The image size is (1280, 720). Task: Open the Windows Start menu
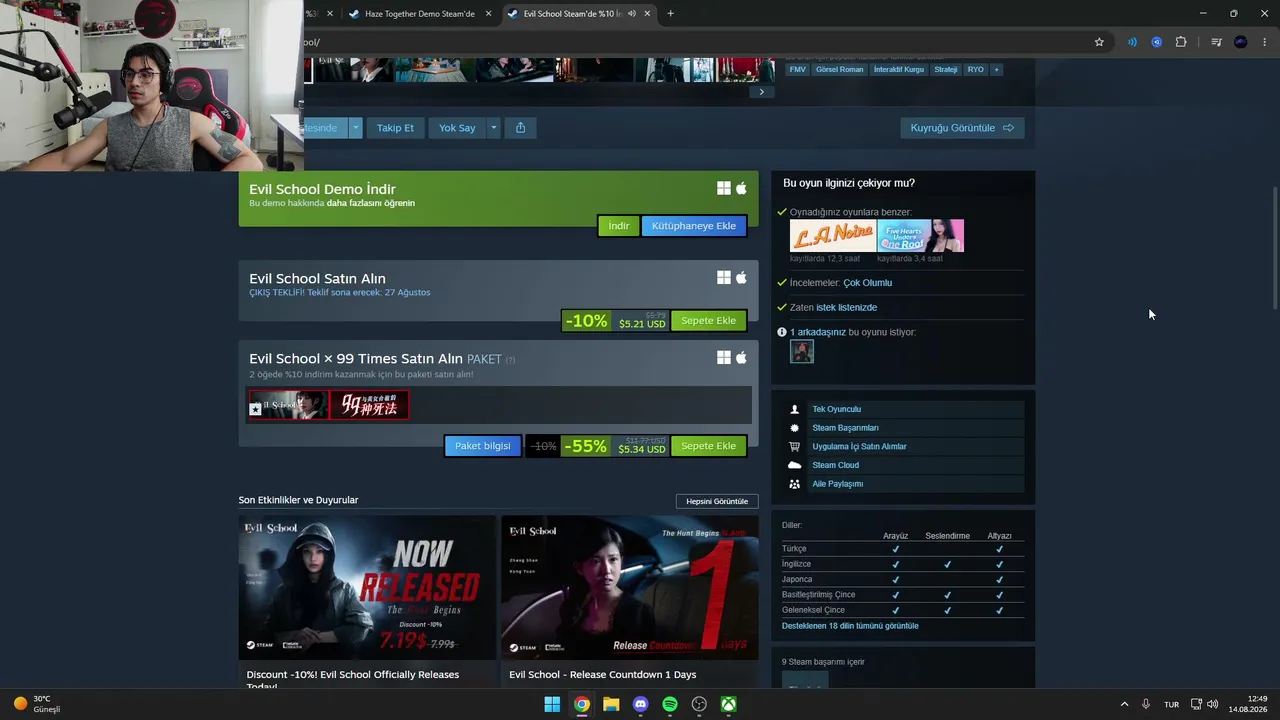point(552,704)
